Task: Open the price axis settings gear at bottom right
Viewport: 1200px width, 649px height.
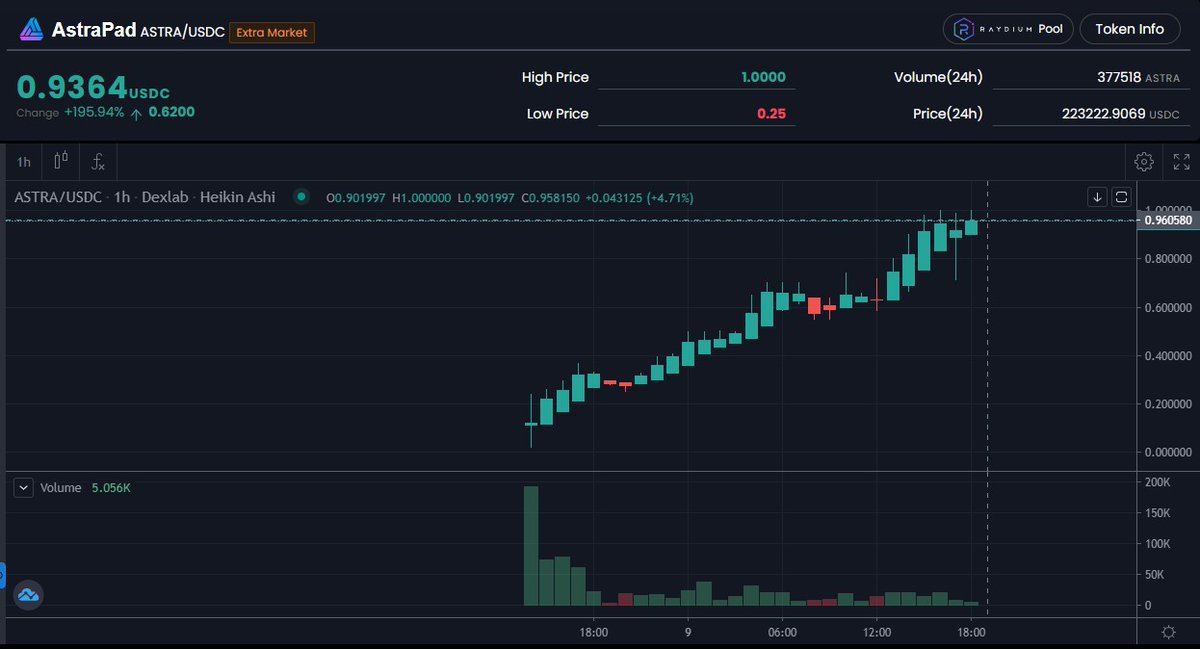Action: 1168,632
